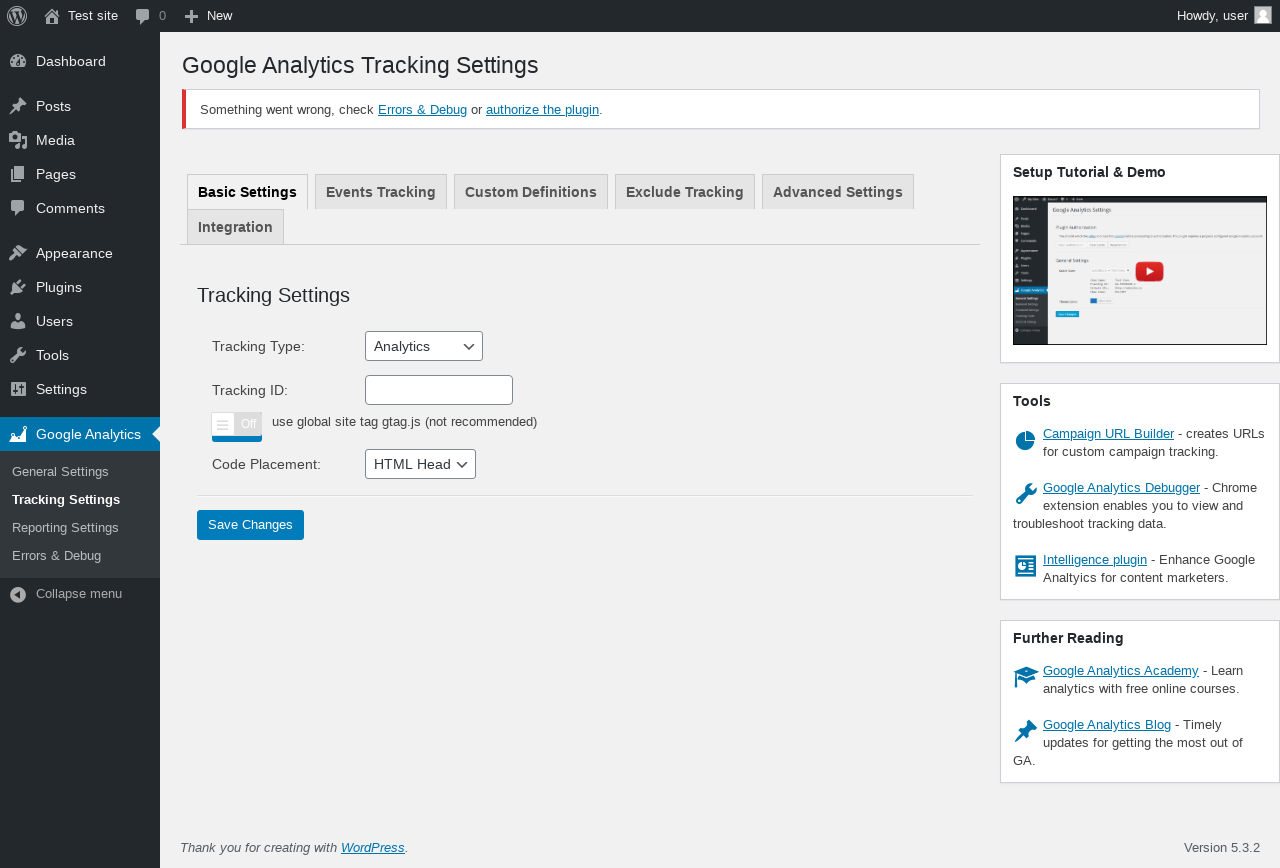The width and height of the screenshot is (1280, 868).
Task: Click the Intelligence plugin slides icon
Action: [x=1025, y=566]
